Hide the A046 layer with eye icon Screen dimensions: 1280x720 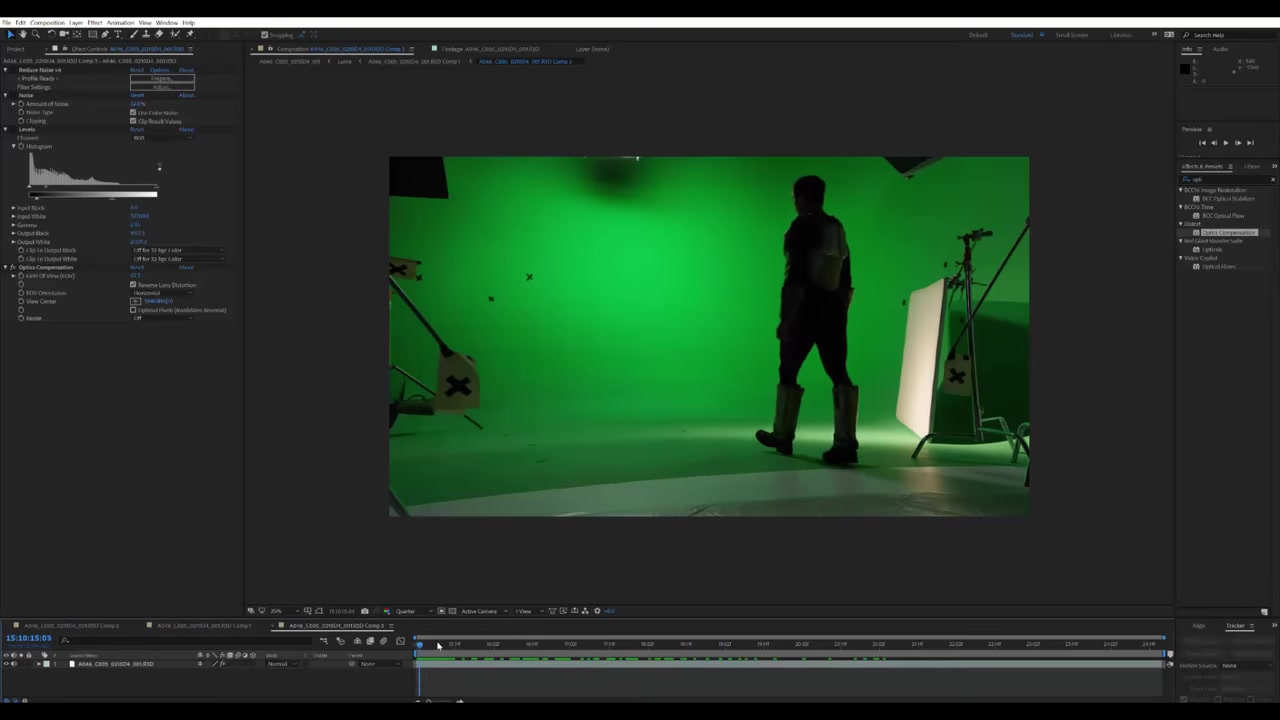click(x=6, y=664)
